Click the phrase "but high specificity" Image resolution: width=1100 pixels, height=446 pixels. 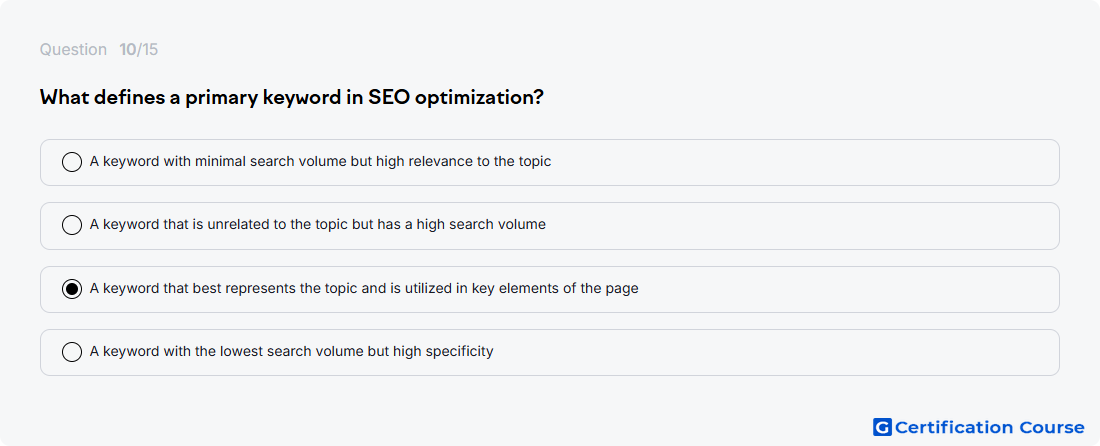[431, 351]
